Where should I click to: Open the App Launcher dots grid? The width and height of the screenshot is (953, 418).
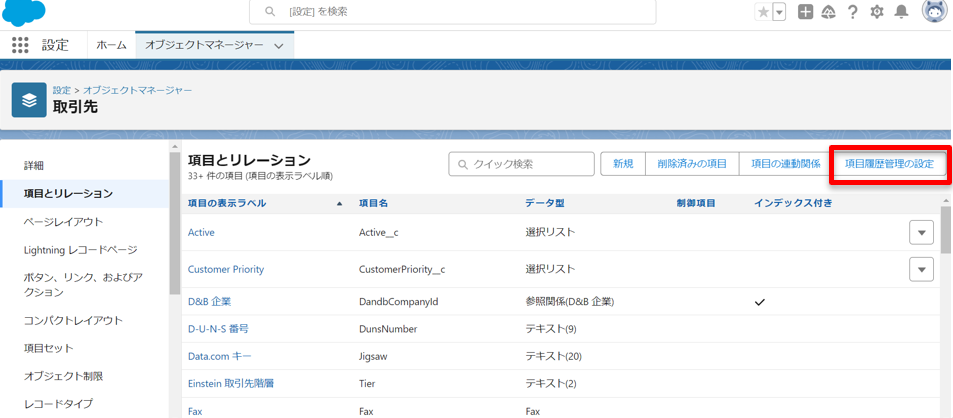click(x=20, y=45)
